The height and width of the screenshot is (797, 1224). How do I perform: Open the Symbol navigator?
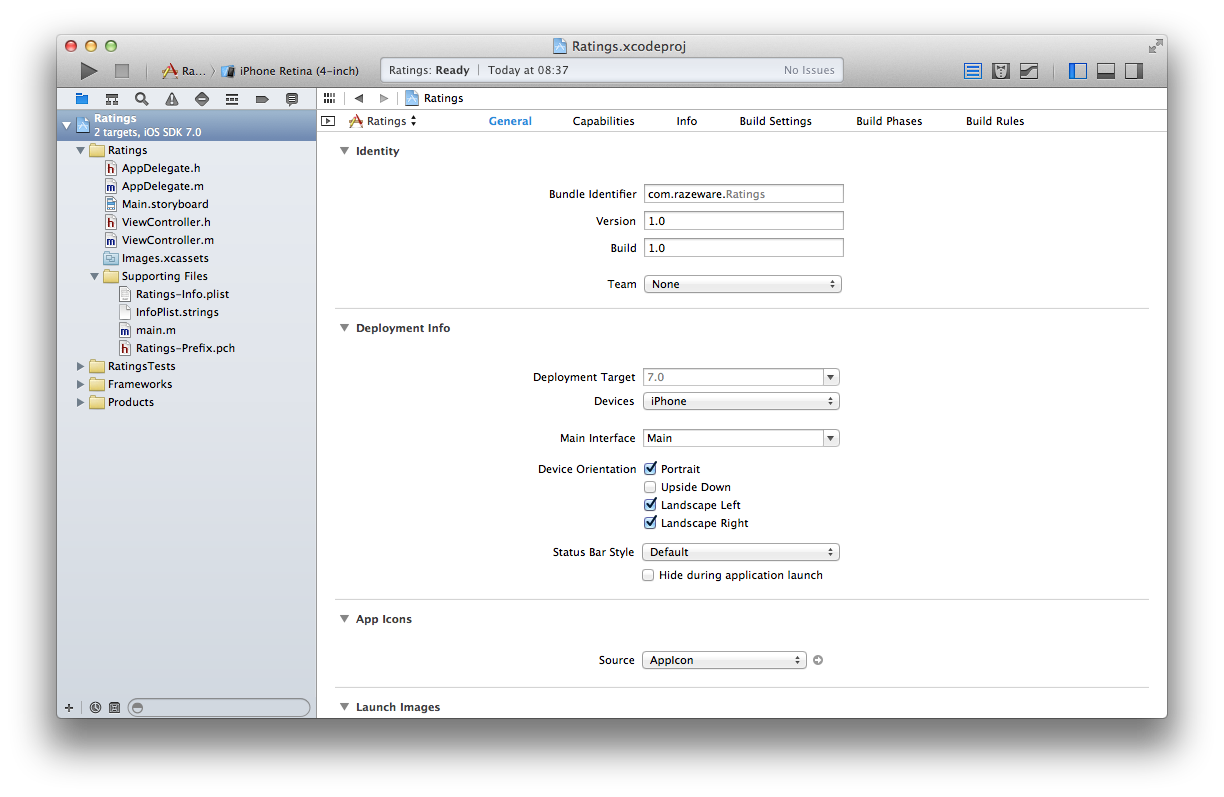coord(112,99)
